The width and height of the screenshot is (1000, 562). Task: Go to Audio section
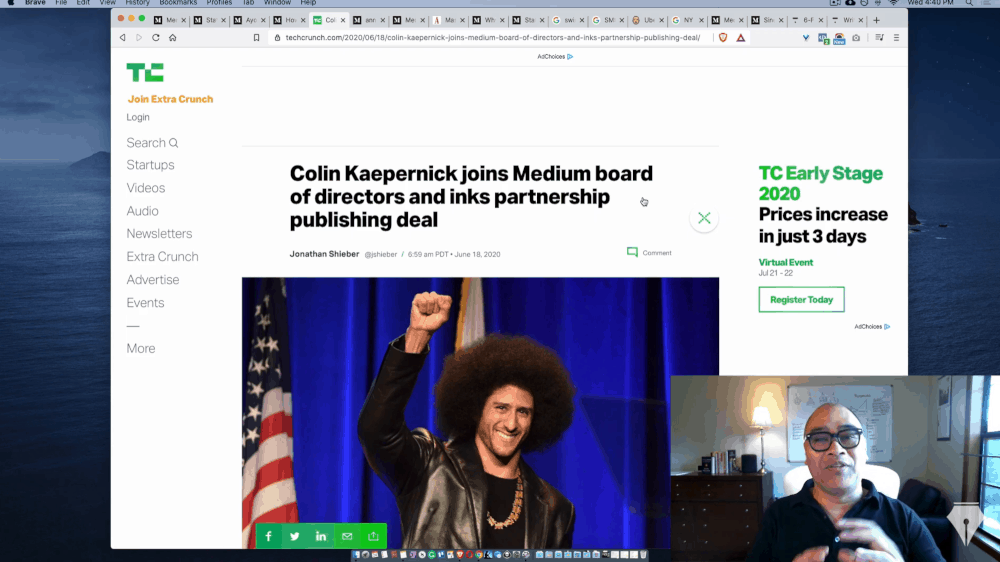click(142, 211)
